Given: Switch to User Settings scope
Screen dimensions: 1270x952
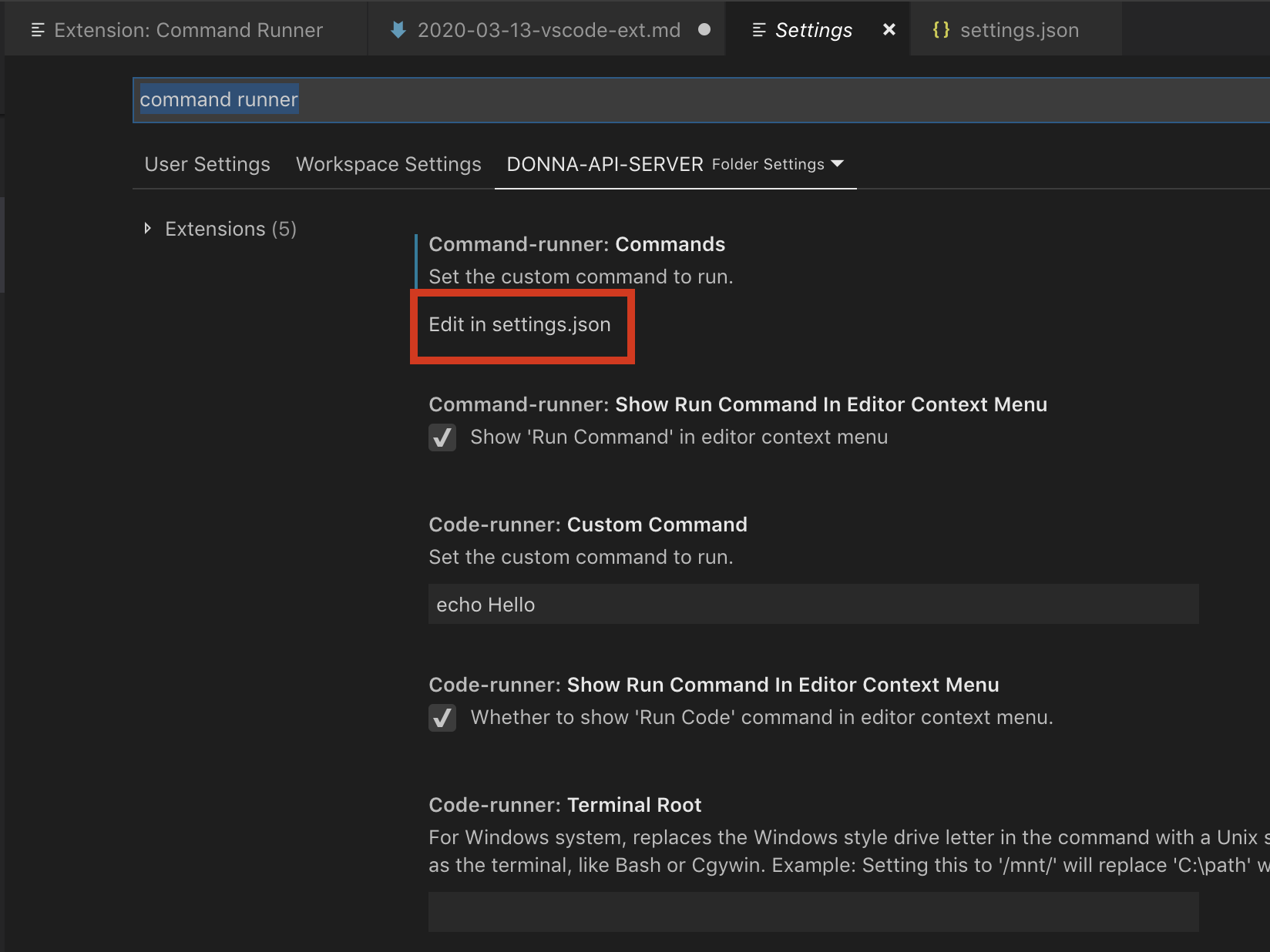Looking at the screenshot, I should coord(207,164).
